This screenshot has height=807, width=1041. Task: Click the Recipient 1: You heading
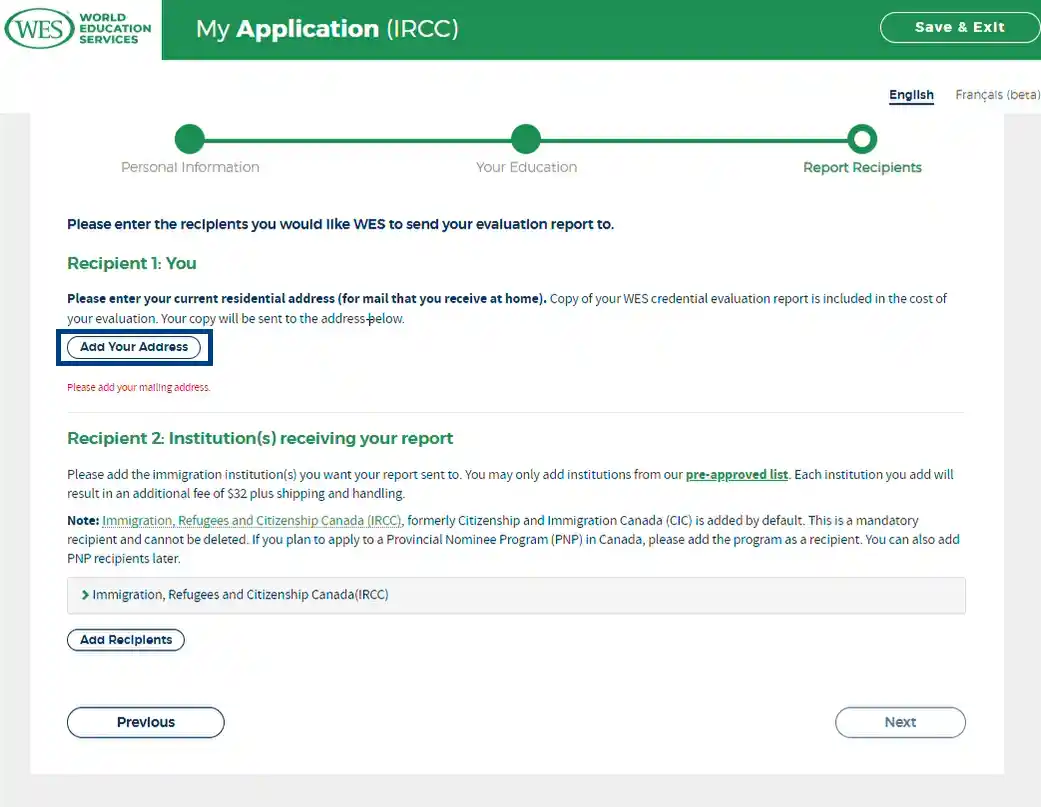(131, 263)
